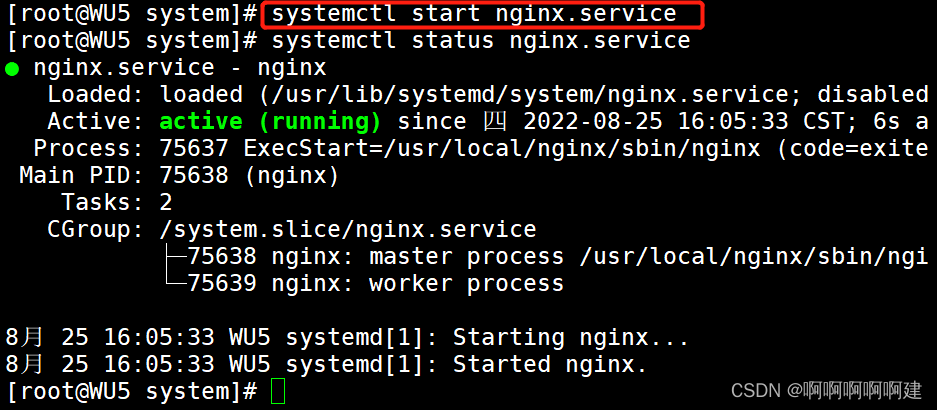Click the 'CGroup:' label
The image size is (938, 410).
pyautogui.click(x=97, y=229)
